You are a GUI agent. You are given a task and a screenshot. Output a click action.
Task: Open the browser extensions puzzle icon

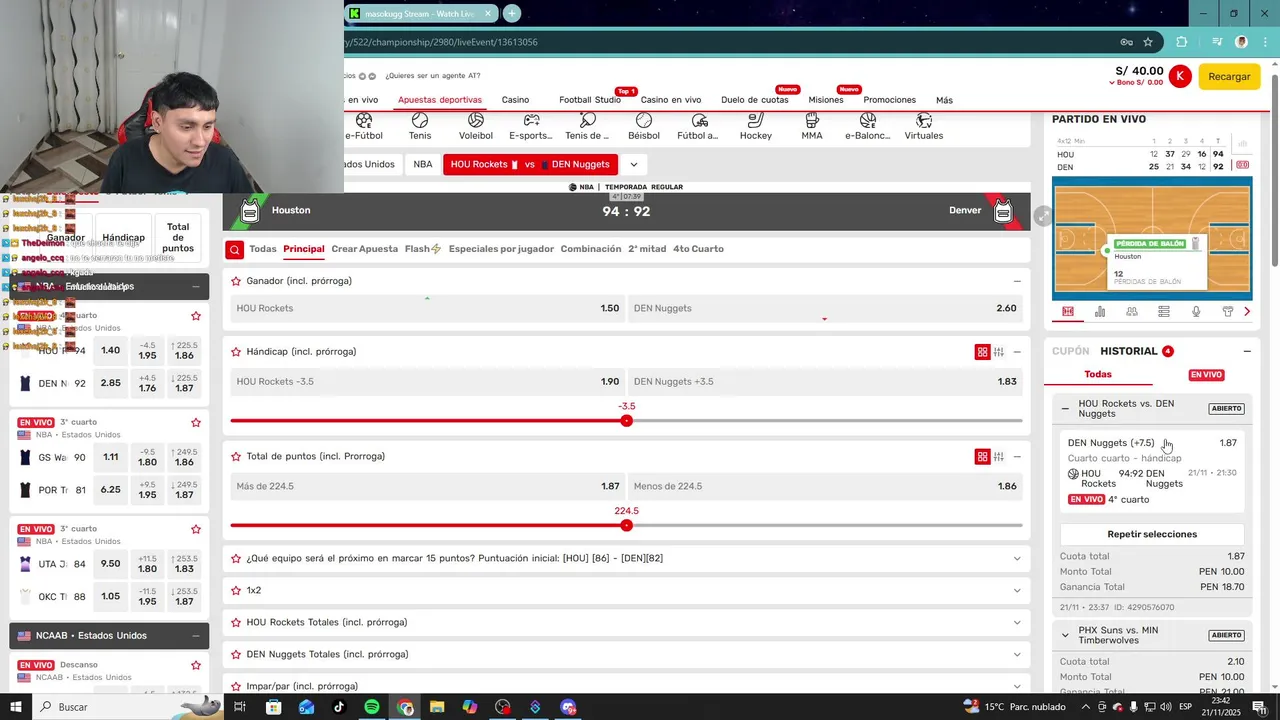pos(1182,42)
